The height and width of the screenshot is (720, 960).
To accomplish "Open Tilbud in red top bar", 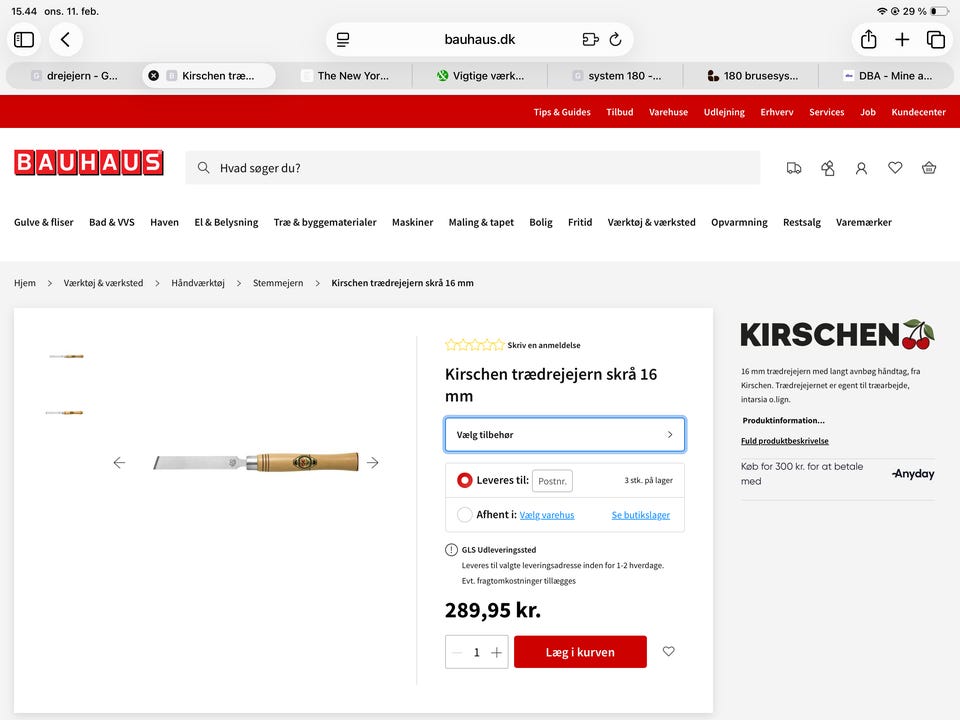I will 620,112.
